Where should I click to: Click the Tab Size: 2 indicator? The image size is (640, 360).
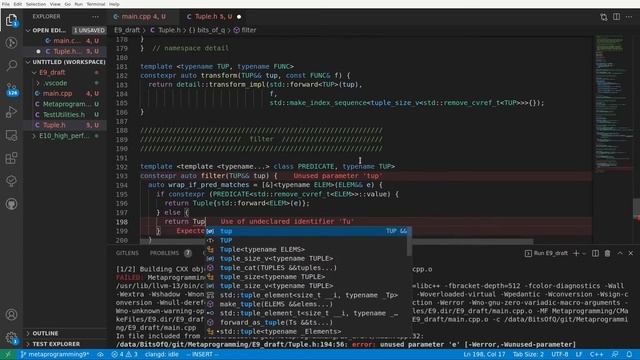[x=528, y=354]
